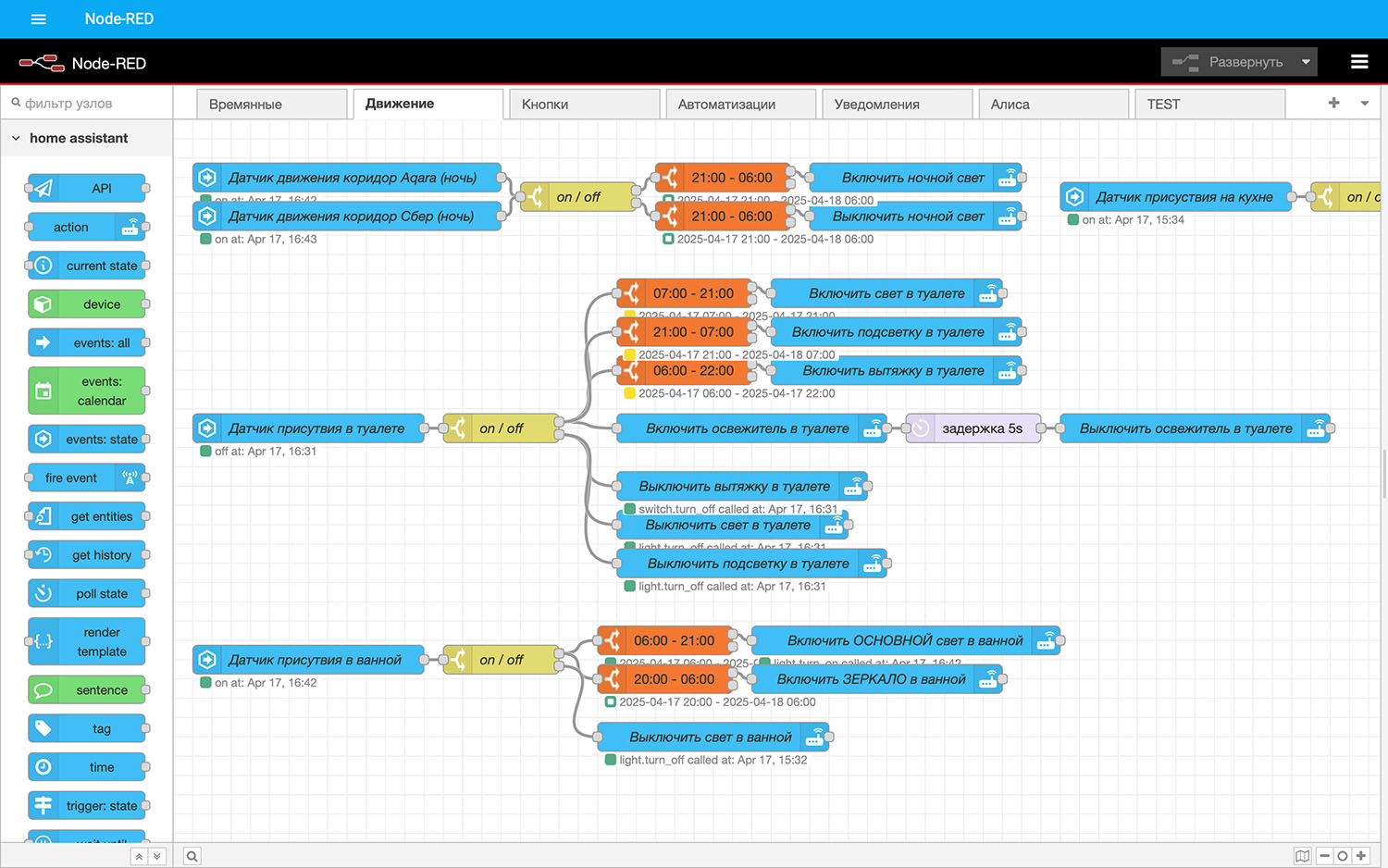Open the Home Assistant hamburger menu

click(x=38, y=19)
